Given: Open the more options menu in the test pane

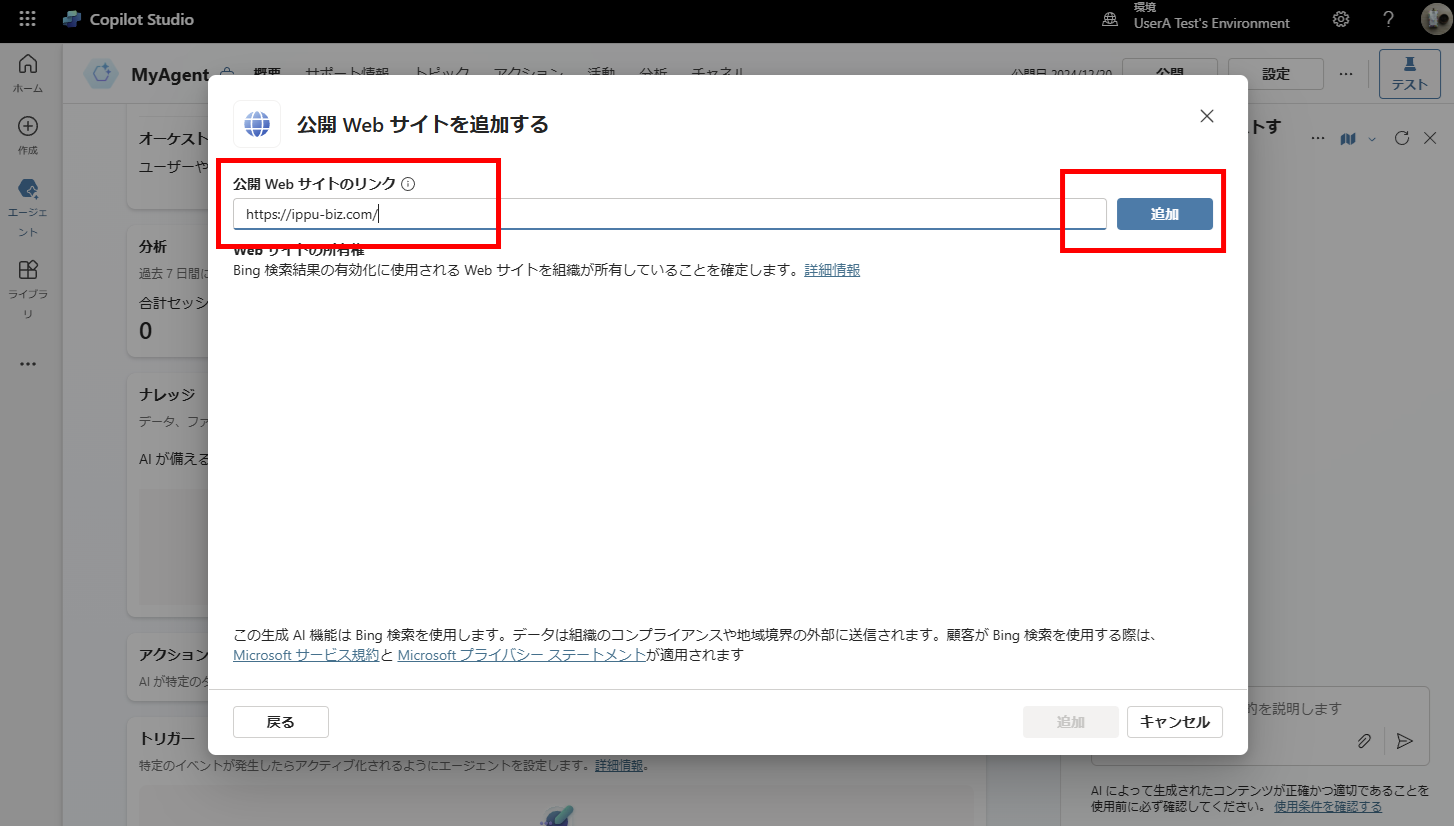Looking at the screenshot, I should coord(1317,138).
